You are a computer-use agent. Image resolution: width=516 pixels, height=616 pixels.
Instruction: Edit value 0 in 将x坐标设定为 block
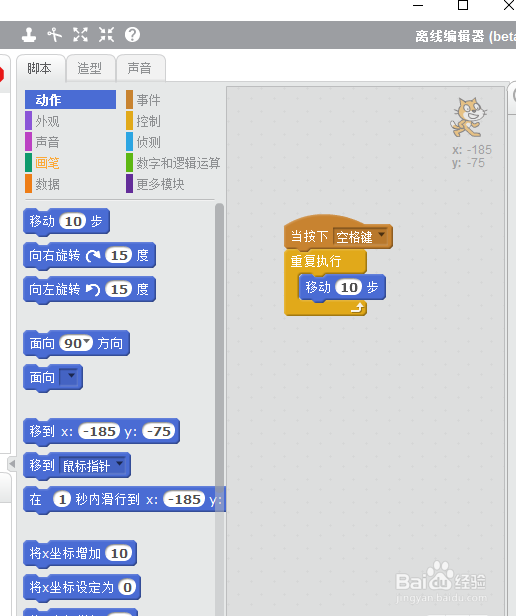pyautogui.click(x=127, y=588)
